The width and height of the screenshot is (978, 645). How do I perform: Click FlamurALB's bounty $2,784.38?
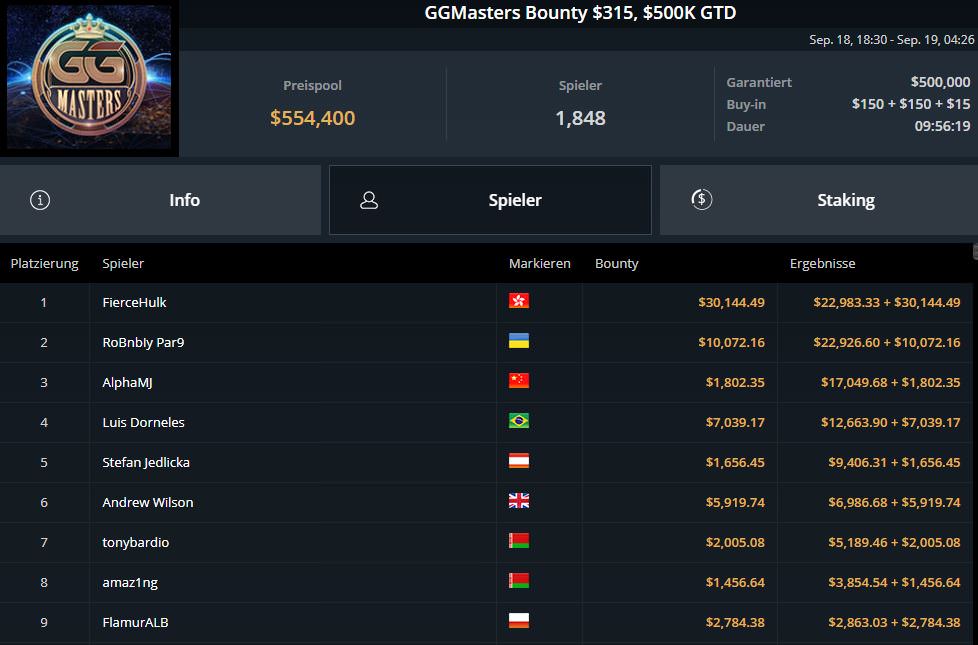point(735,622)
